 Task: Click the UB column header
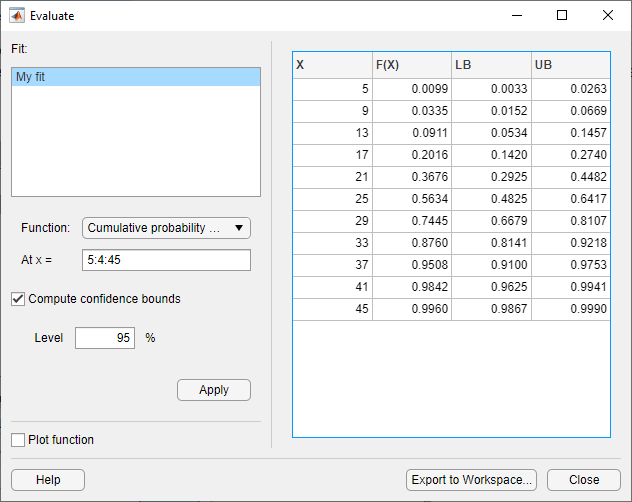(570, 65)
